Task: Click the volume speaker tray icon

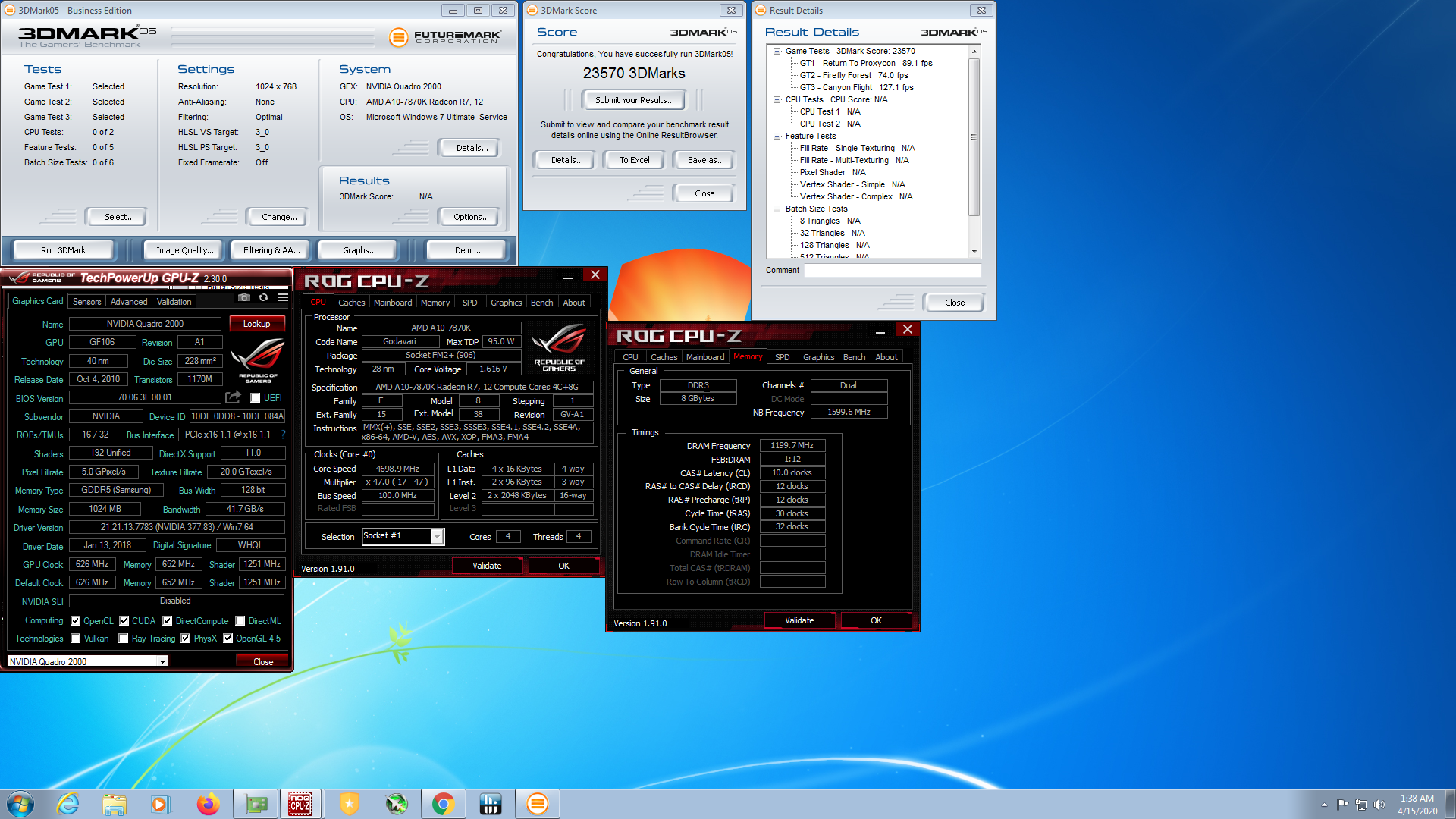Action: (1379, 805)
